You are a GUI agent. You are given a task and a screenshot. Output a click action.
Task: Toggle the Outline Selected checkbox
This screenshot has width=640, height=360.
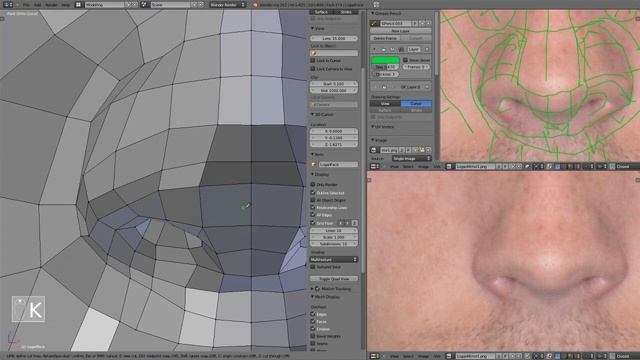pyautogui.click(x=313, y=193)
